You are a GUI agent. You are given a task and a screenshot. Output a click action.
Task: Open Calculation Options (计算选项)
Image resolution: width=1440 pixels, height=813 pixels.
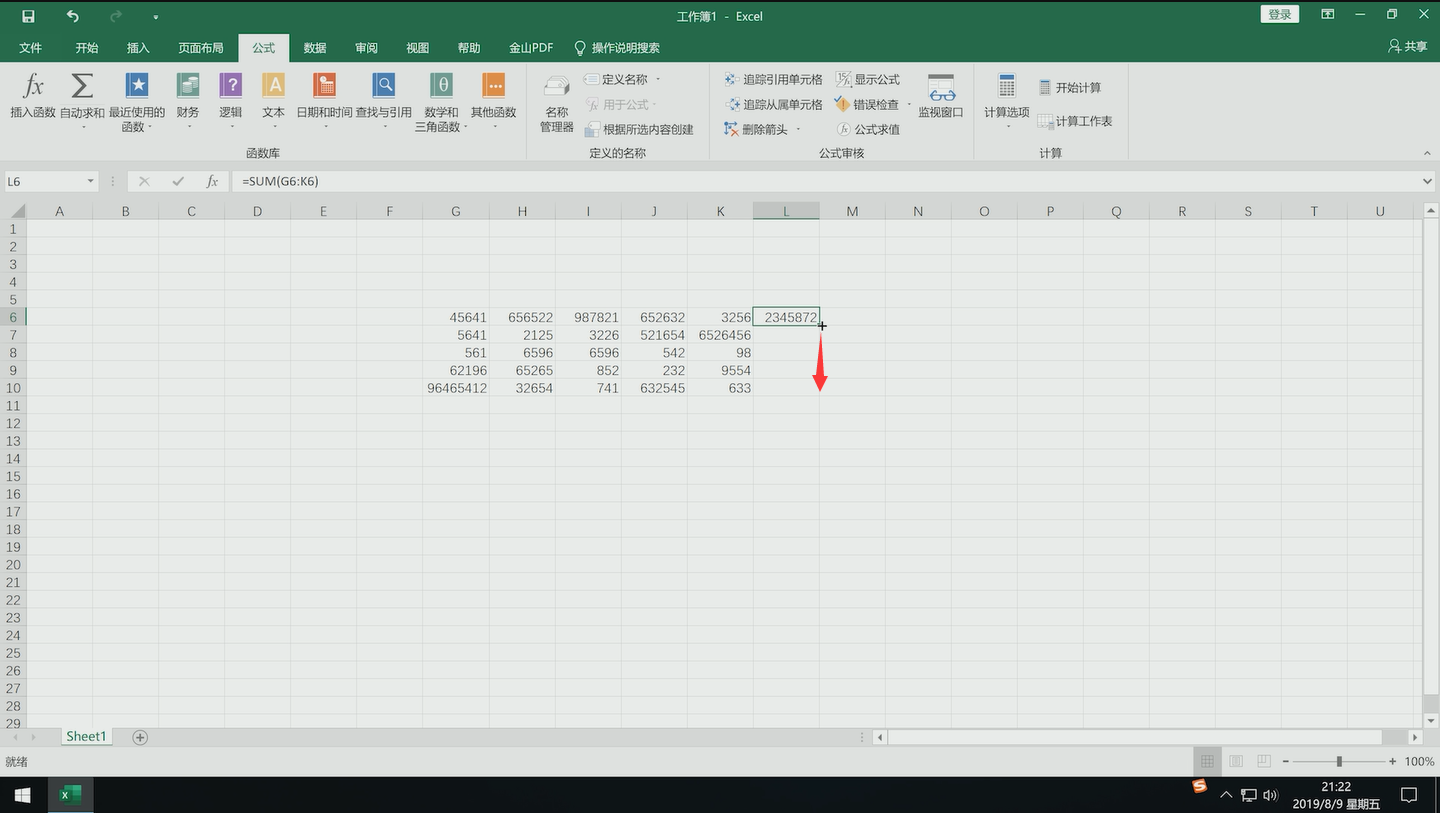click(1006, 100)
